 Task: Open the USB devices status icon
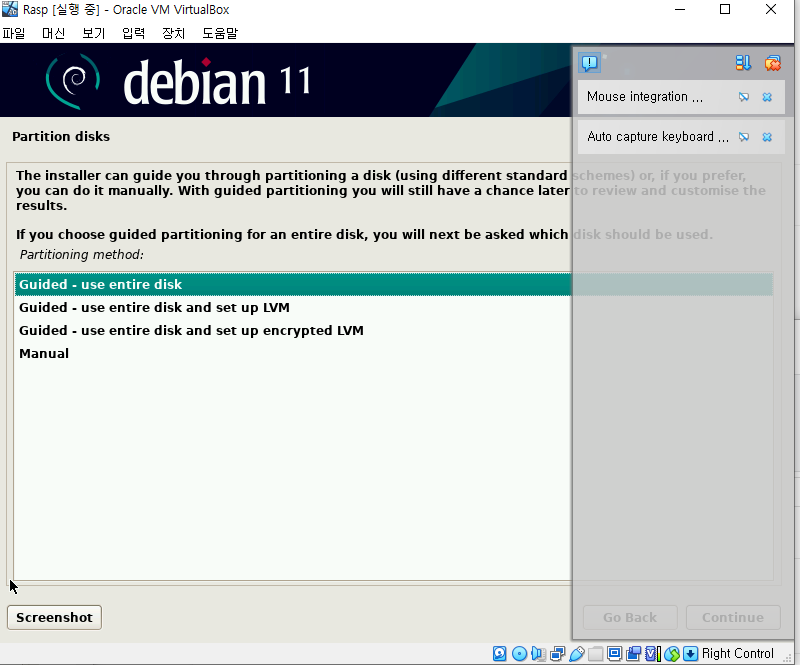click(577, 653)
